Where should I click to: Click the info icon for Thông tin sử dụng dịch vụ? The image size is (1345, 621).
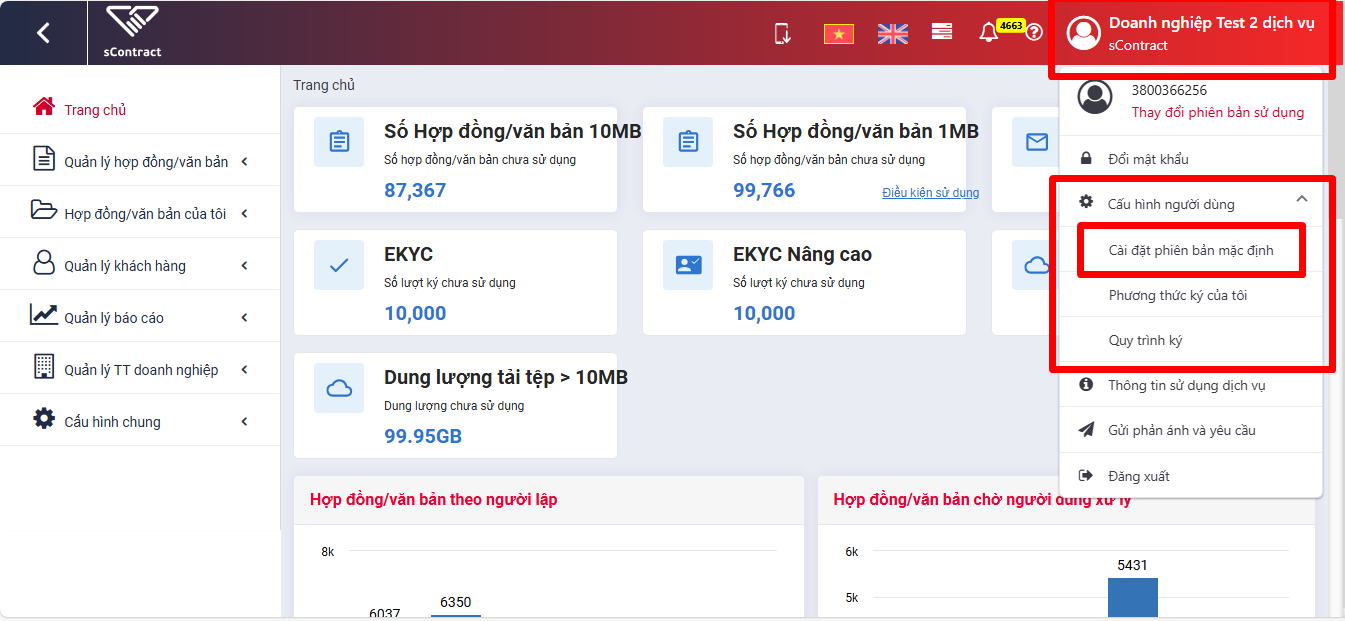click(1086, 385)
